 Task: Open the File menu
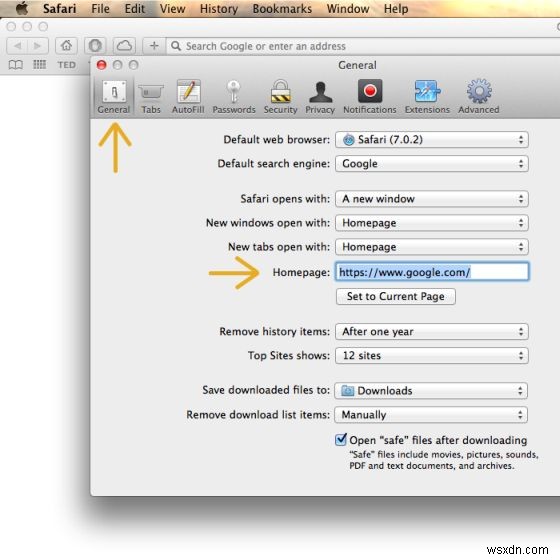100,9
